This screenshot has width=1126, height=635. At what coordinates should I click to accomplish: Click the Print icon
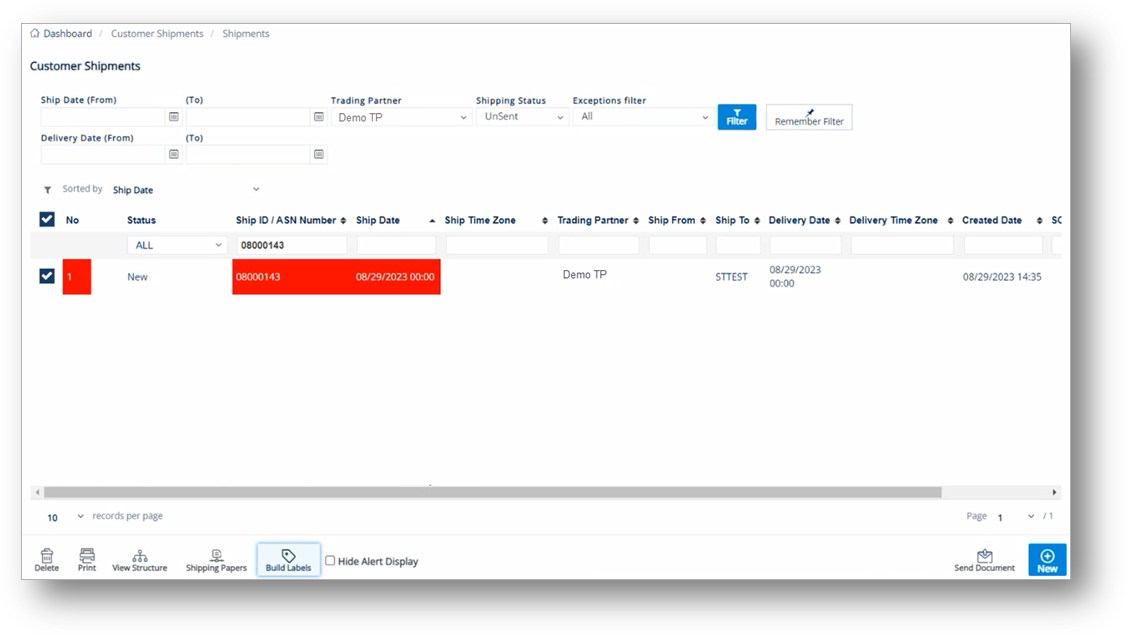(x=87, y=556)
